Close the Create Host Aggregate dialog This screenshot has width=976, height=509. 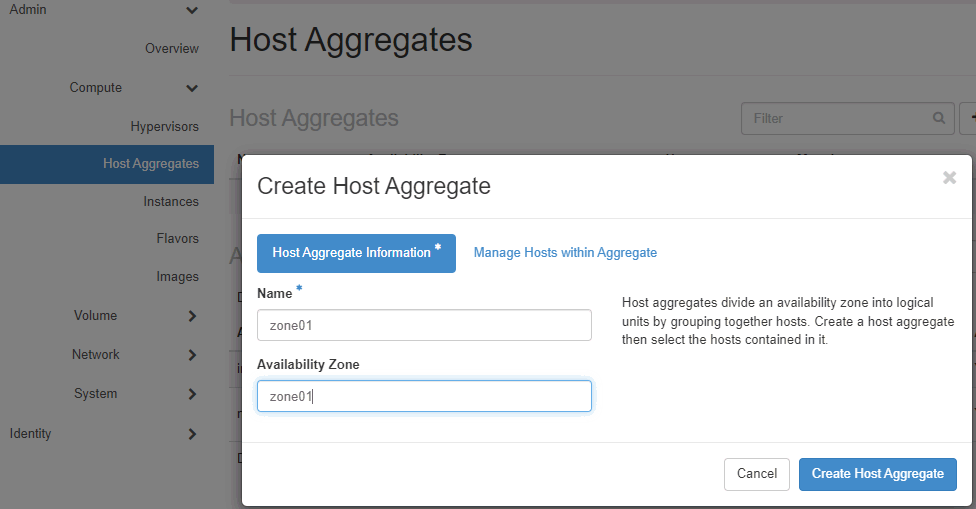pos(949,178)
